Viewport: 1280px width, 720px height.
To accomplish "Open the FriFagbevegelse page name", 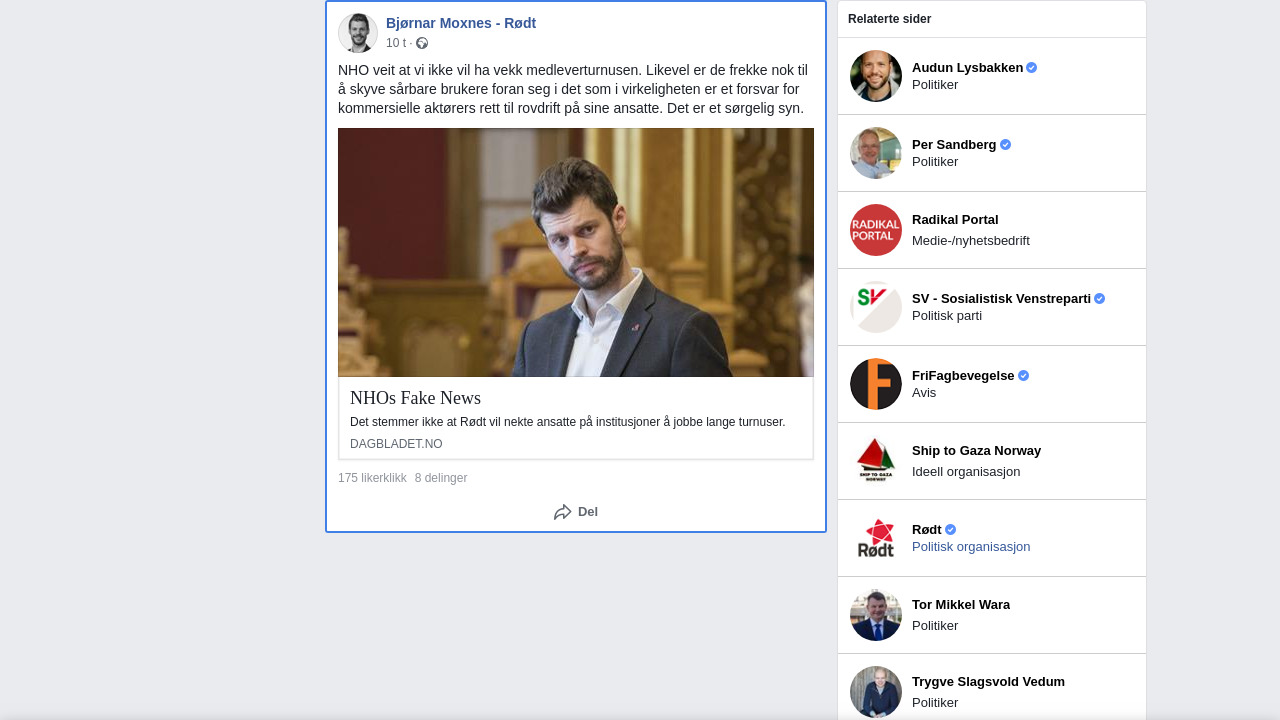I will point(963,376).
